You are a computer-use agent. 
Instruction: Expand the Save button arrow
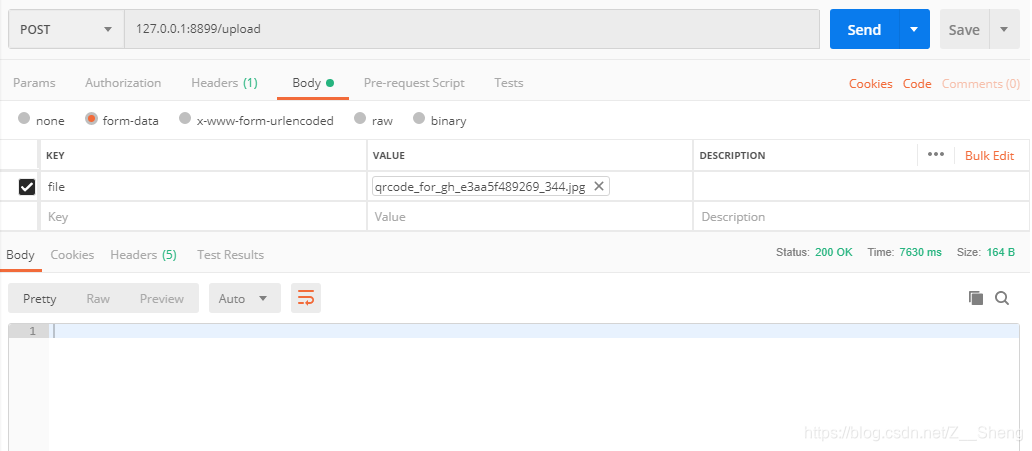tap(1004, 30)
